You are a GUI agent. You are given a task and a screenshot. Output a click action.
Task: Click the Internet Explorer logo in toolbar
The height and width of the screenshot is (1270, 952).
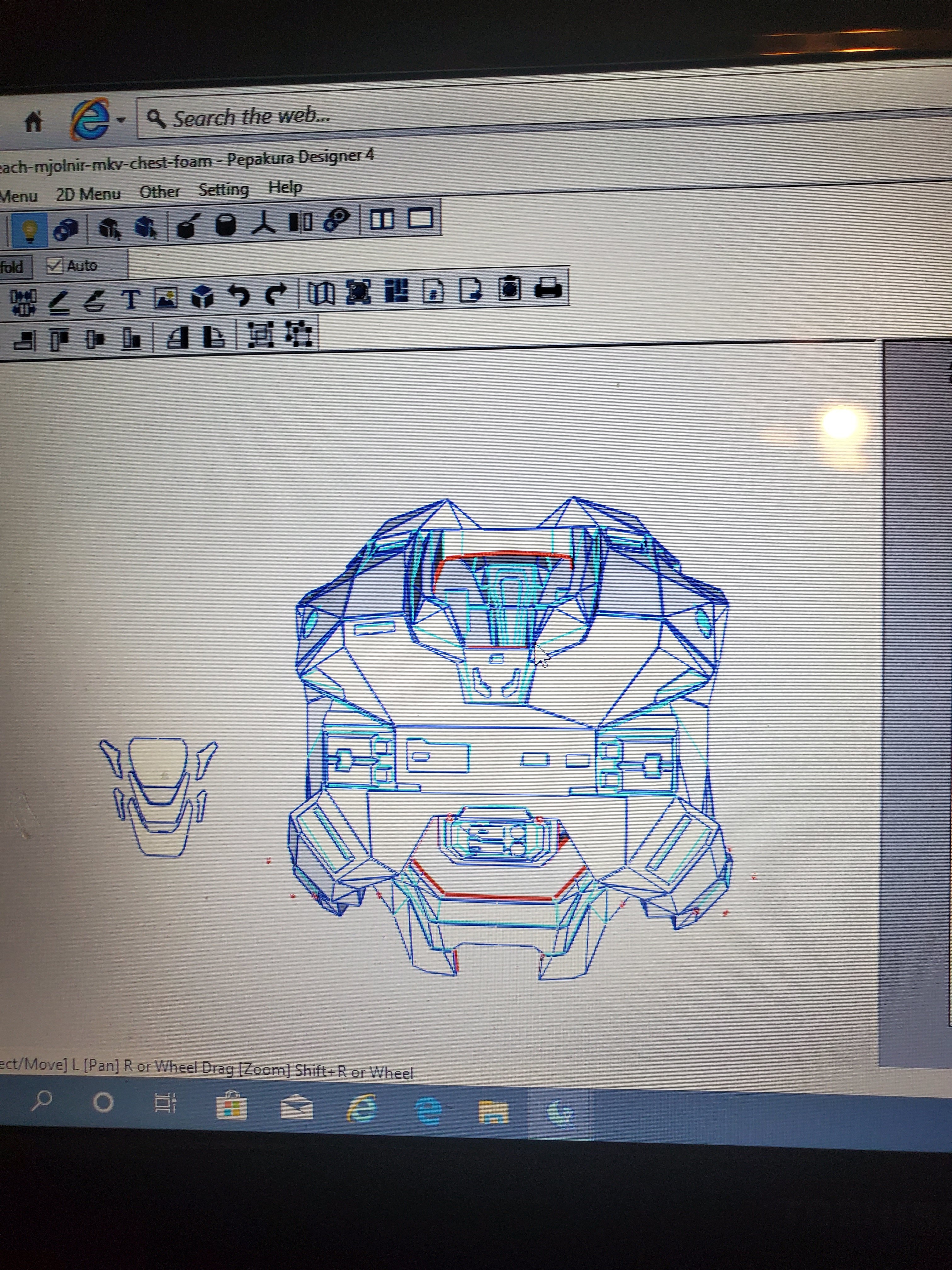tap(90, 119)
